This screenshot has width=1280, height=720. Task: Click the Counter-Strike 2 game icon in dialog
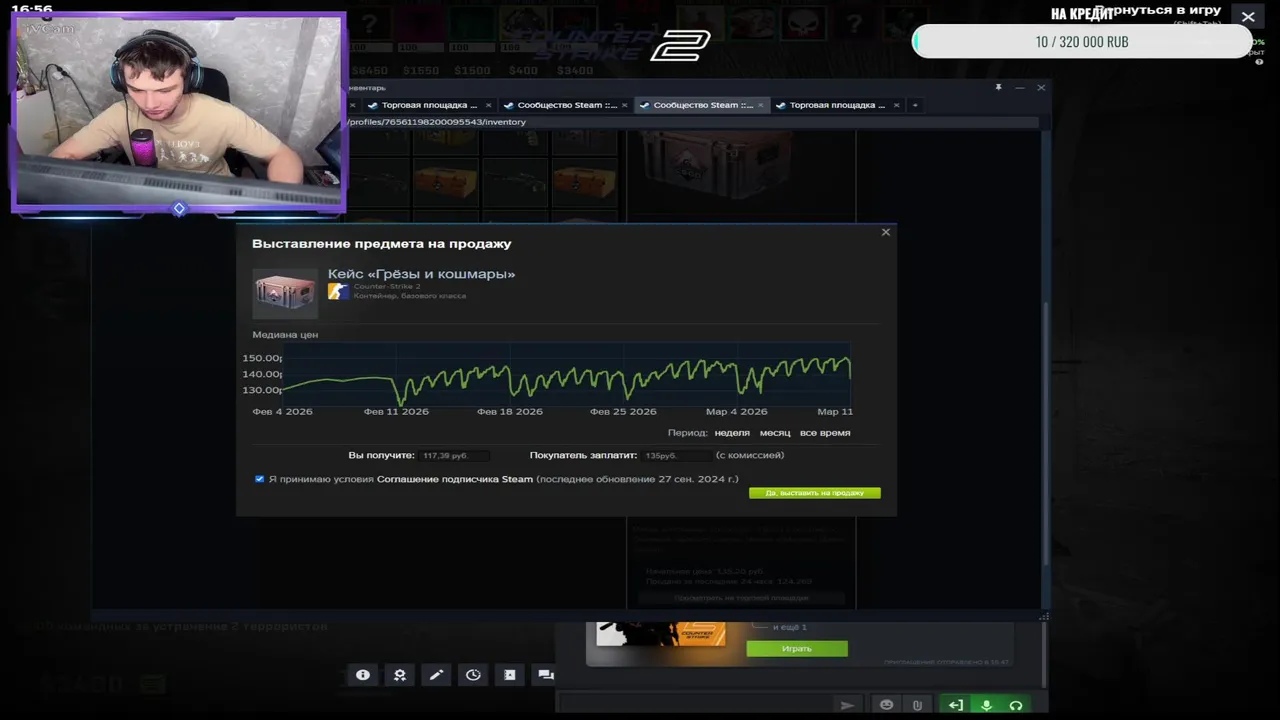coord(338,291)
